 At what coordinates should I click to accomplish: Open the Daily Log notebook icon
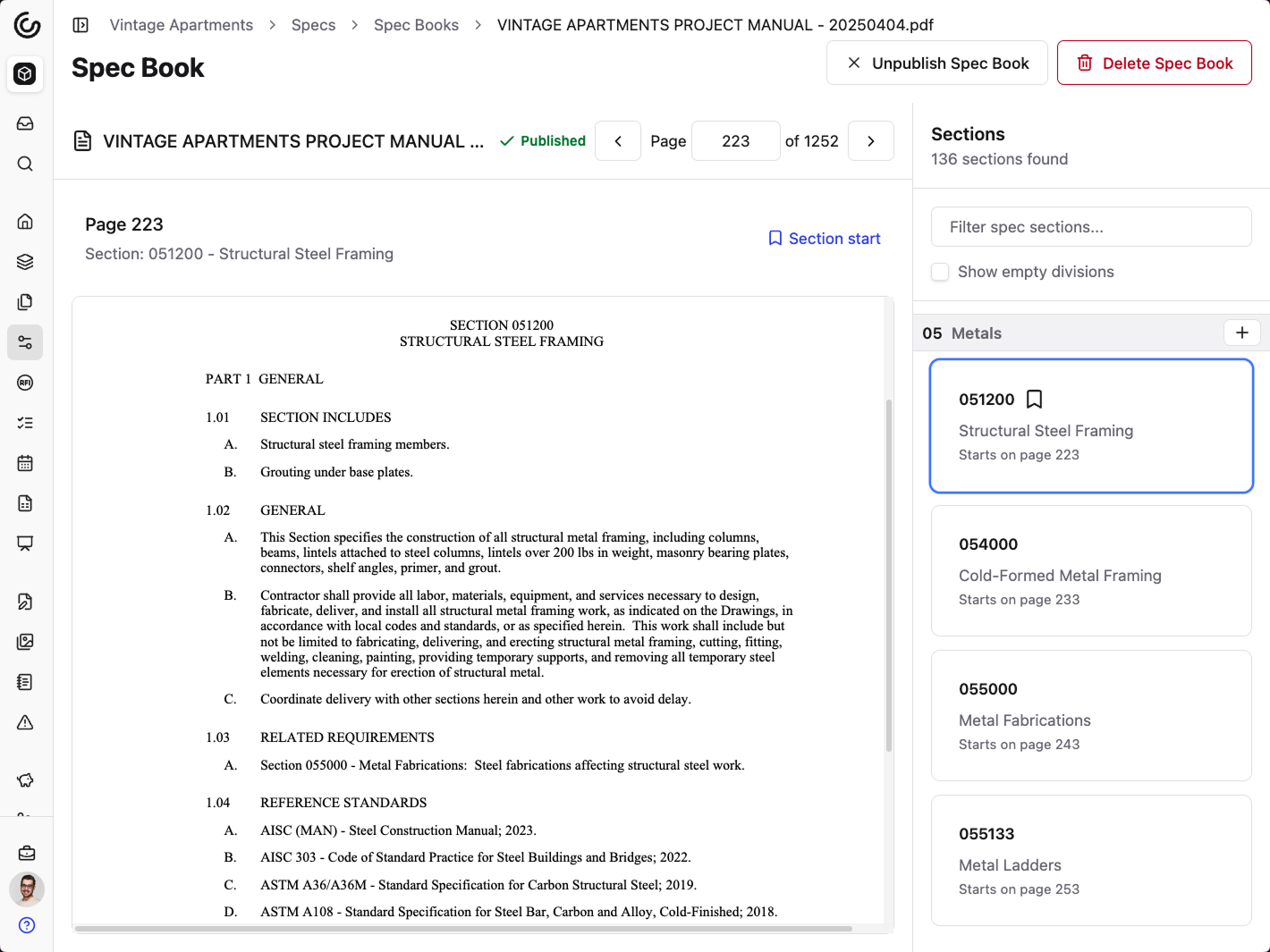[25, 682]
